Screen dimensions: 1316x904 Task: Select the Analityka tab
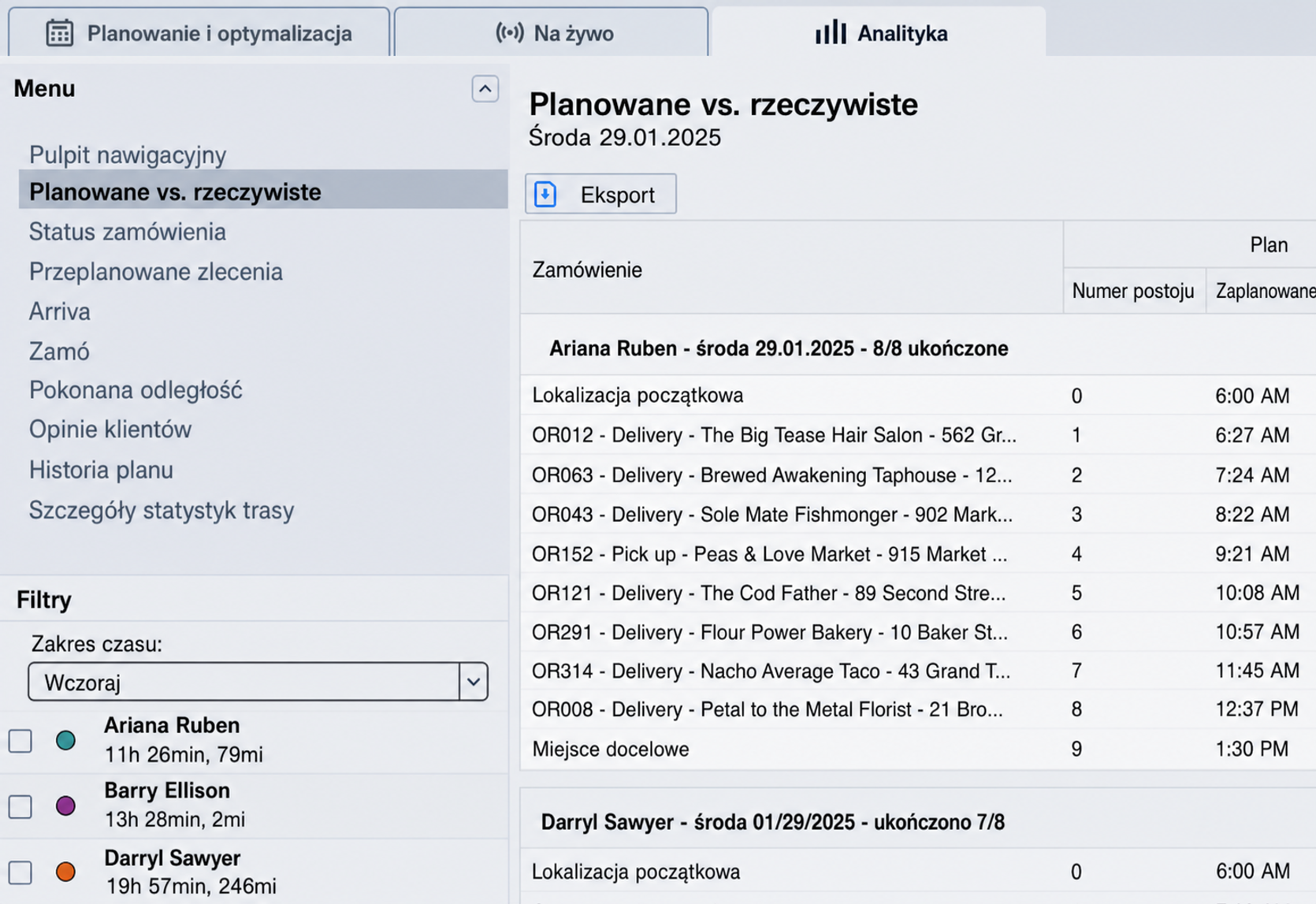coord(879,32)
